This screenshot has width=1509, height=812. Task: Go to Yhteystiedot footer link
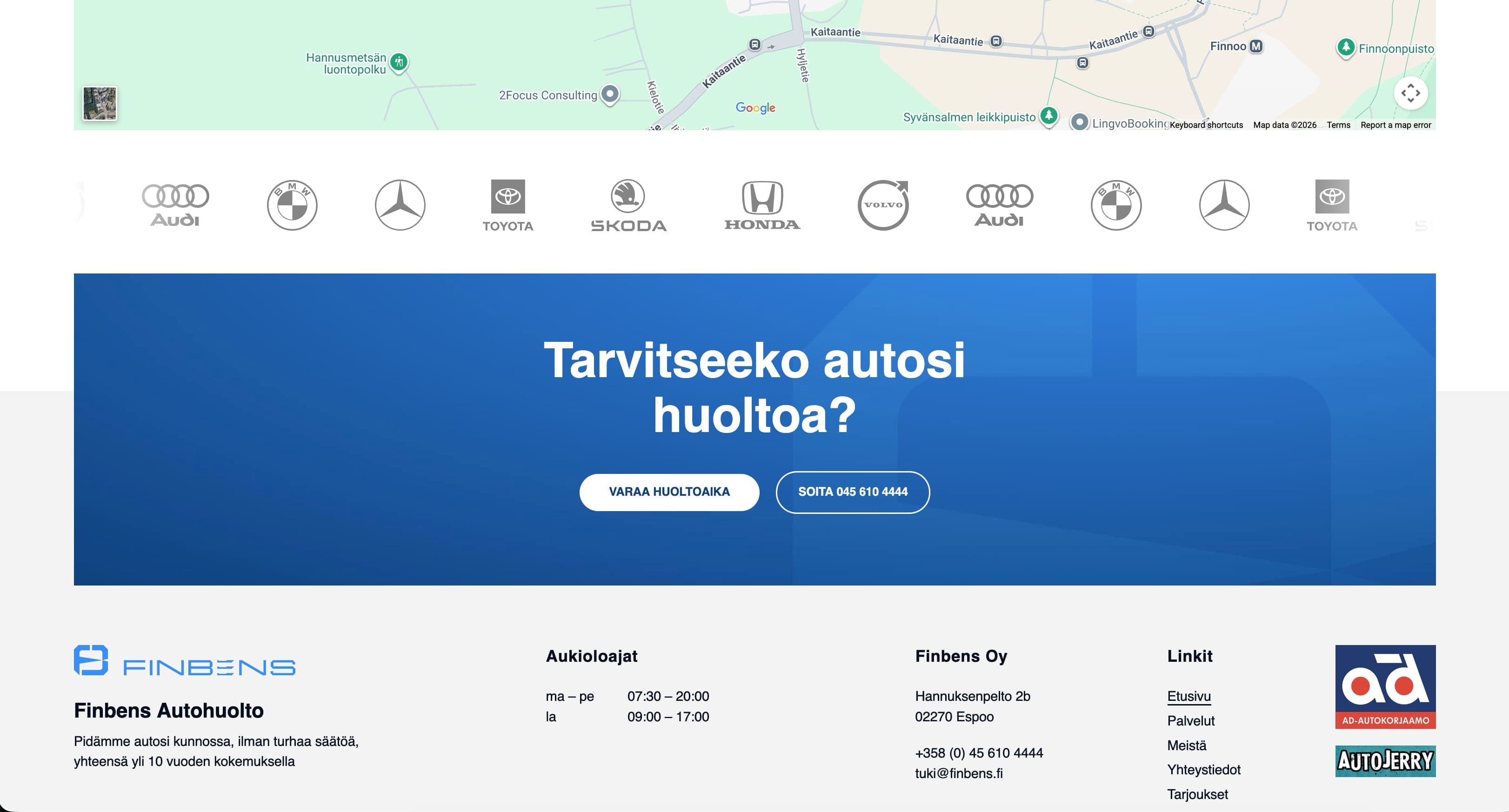point(1203,769)
